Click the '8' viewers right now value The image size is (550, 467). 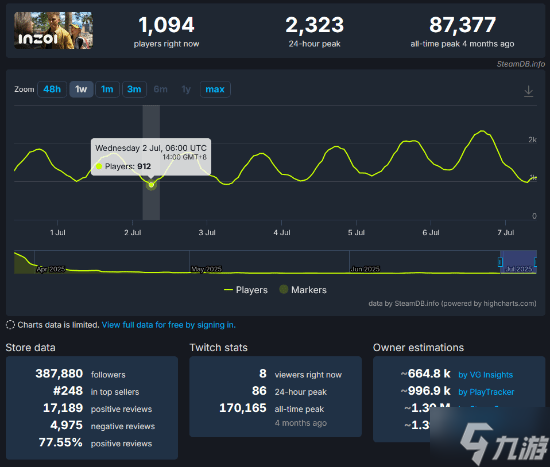(x=263, y=374)
